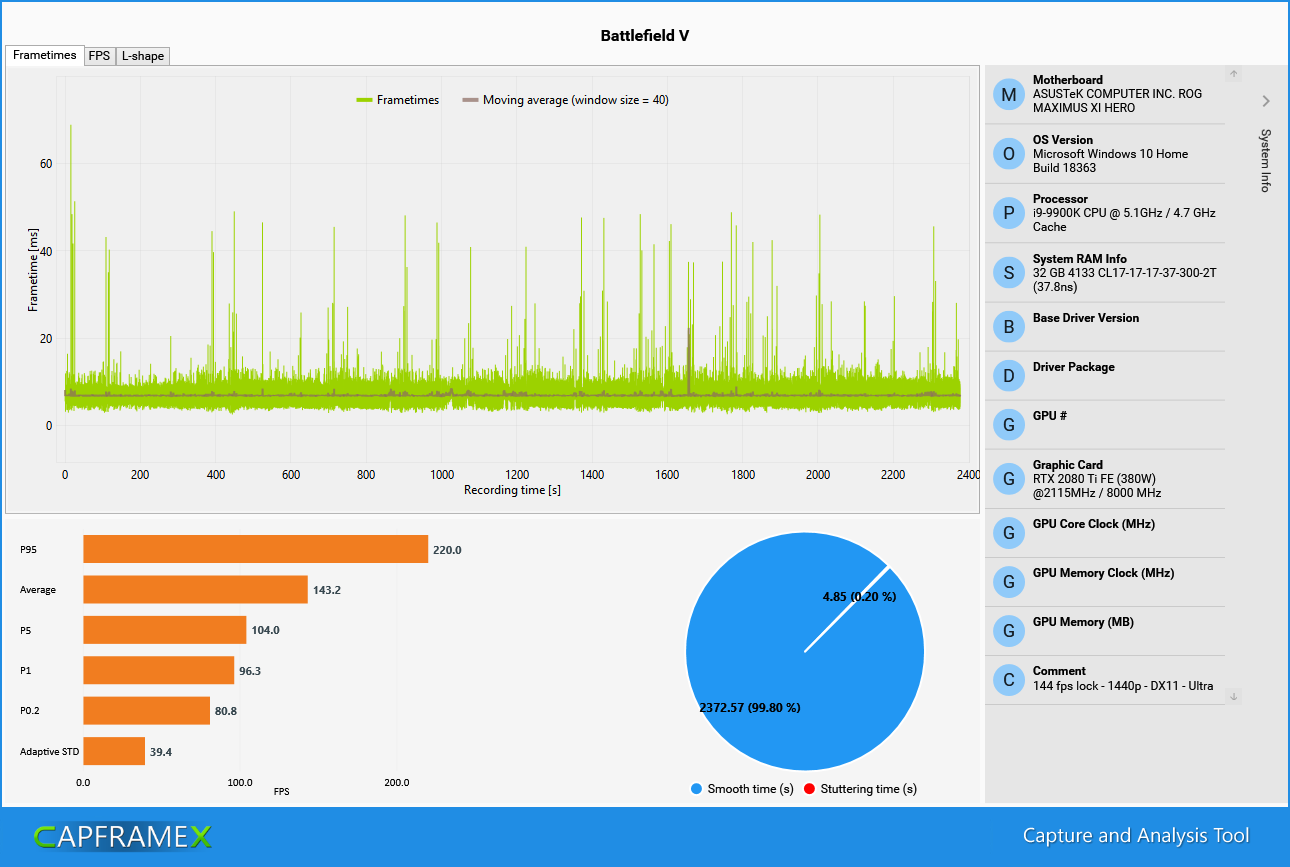
Task: Click the Battlefield V title text
Action: tap(644, 36)
